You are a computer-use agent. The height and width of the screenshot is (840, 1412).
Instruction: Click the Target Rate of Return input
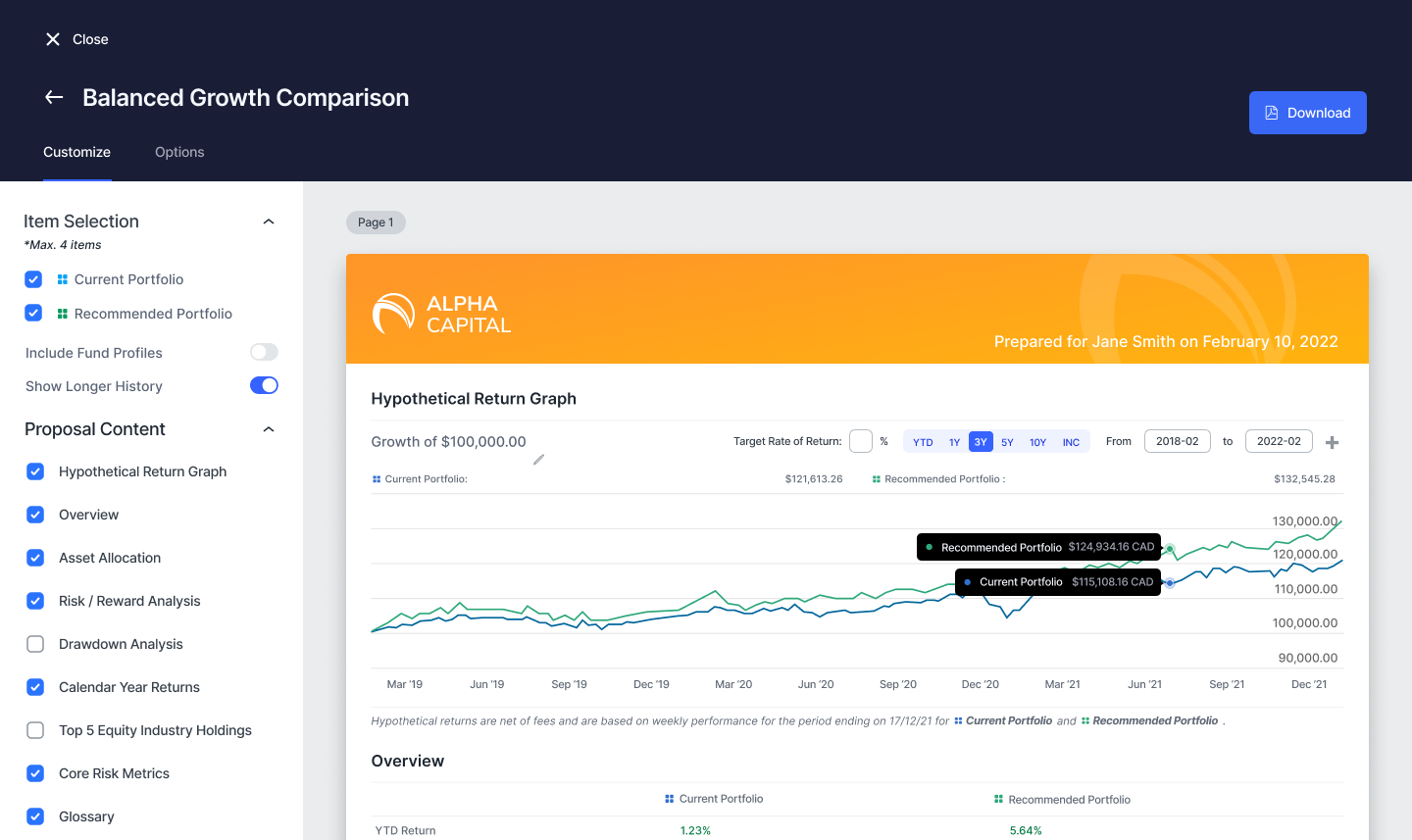click(x=860, y=441)
